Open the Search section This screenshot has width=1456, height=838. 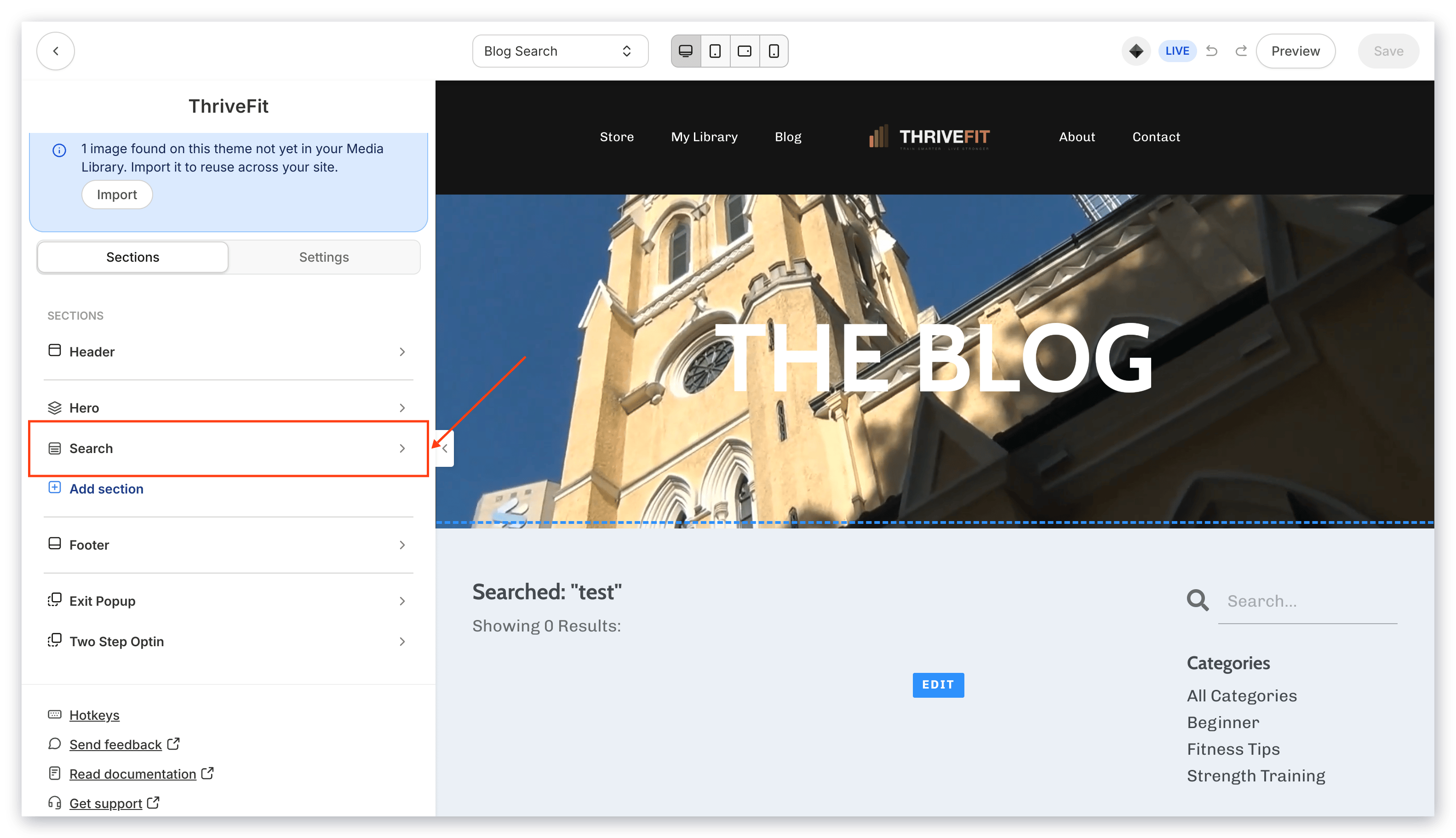click(228, 448)
